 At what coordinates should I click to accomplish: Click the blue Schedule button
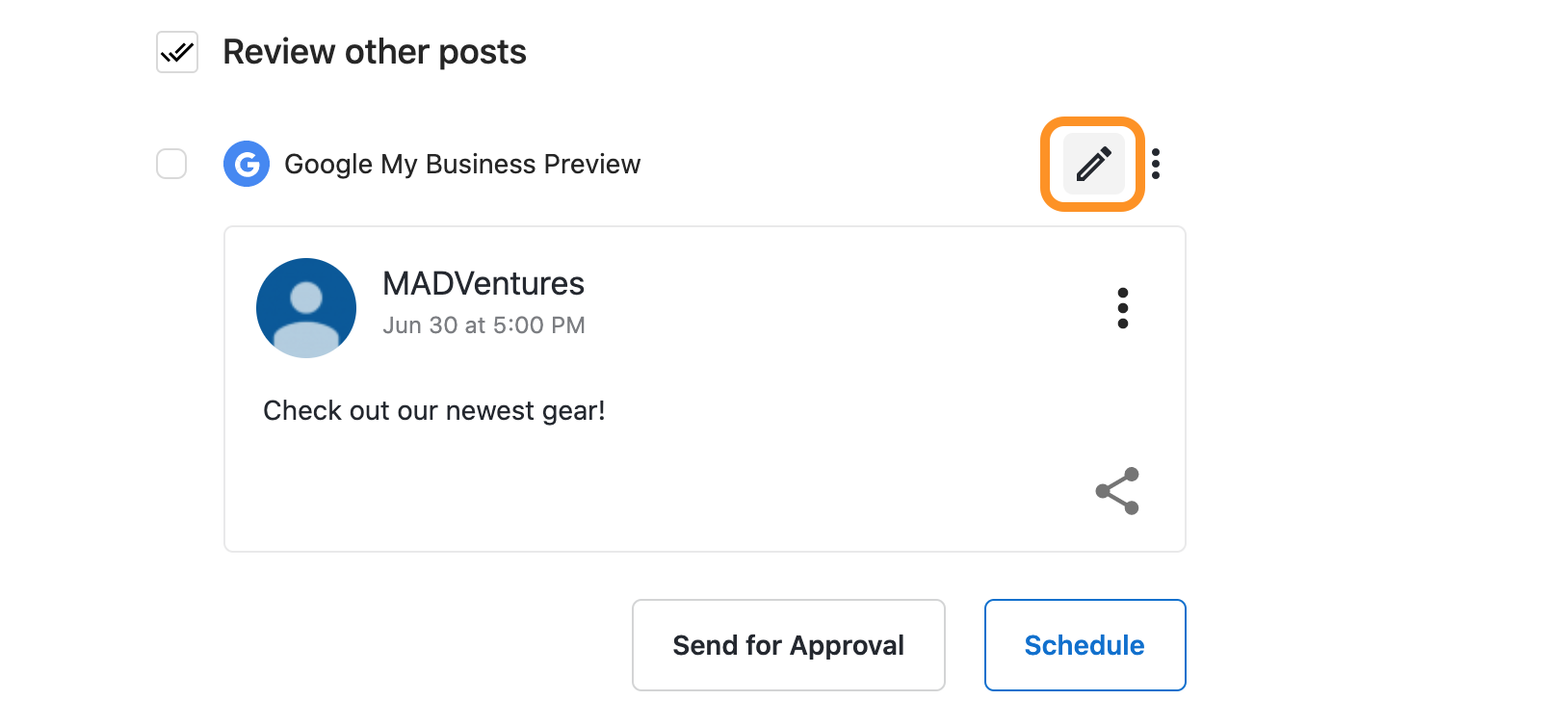click(1085, 645)
